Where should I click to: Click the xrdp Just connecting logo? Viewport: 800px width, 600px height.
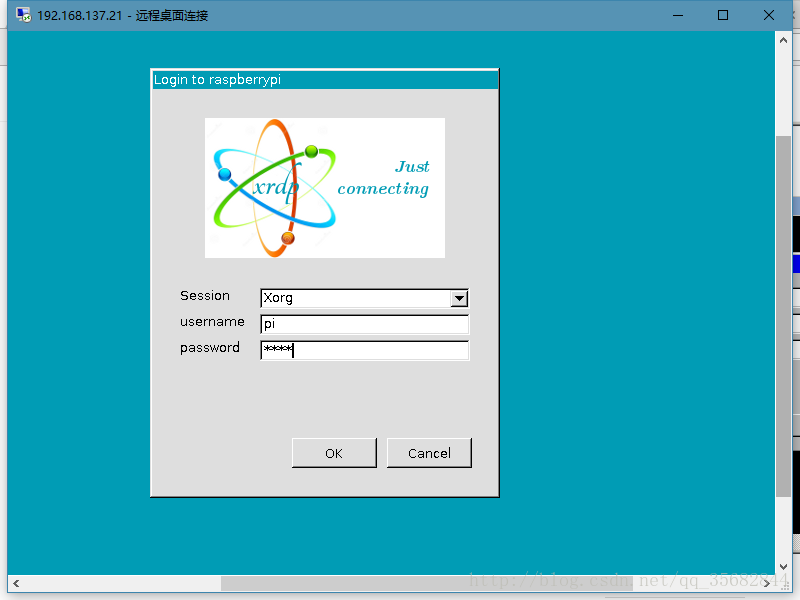pos(325,188)
